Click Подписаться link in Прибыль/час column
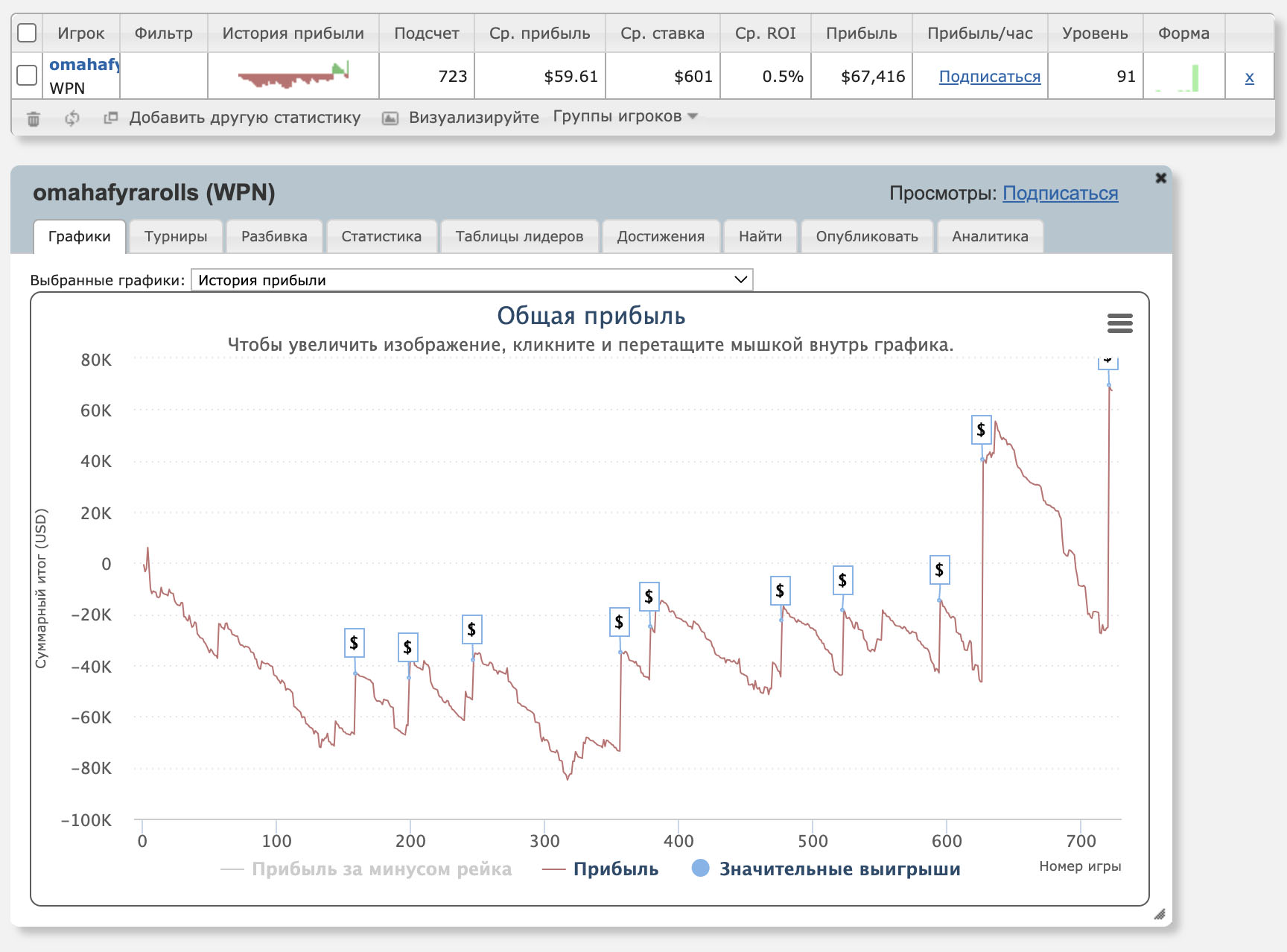 [x=989, y=76]
